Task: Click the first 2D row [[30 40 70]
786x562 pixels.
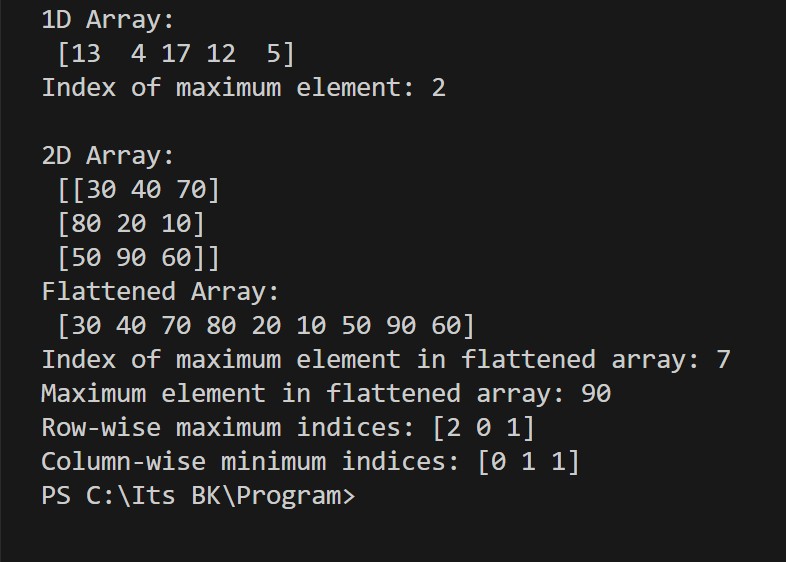Action: click(138, 189)
